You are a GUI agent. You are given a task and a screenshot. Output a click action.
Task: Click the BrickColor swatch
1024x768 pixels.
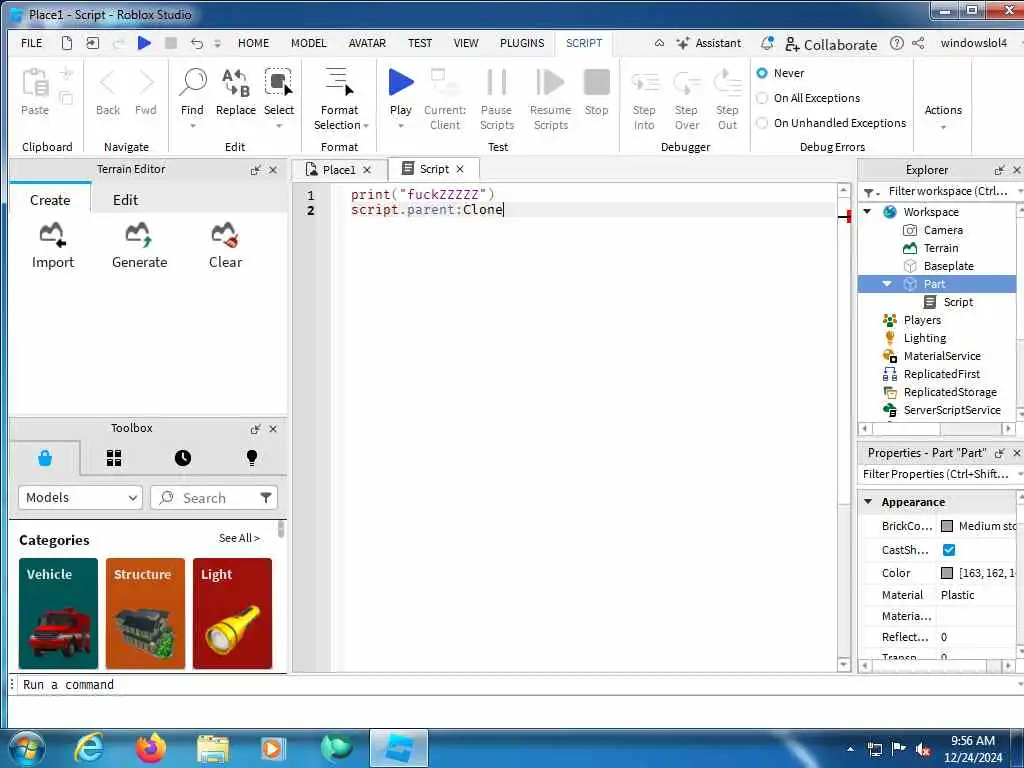(x=947, y=526)
